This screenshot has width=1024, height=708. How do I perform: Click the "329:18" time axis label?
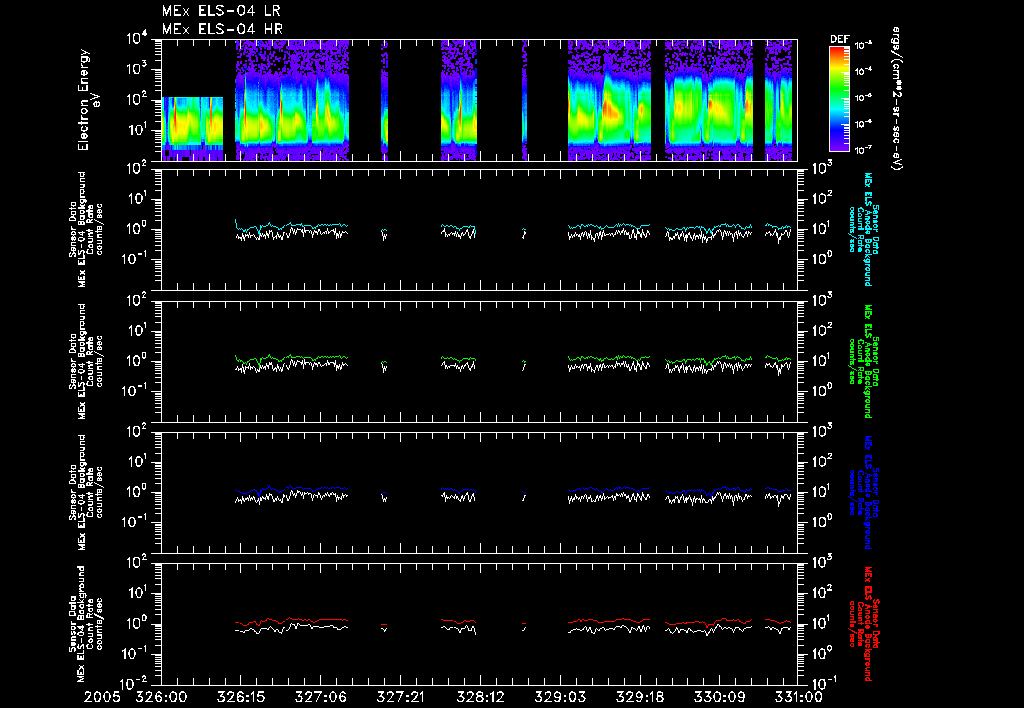pyautogui.click(x=640, y=697)
